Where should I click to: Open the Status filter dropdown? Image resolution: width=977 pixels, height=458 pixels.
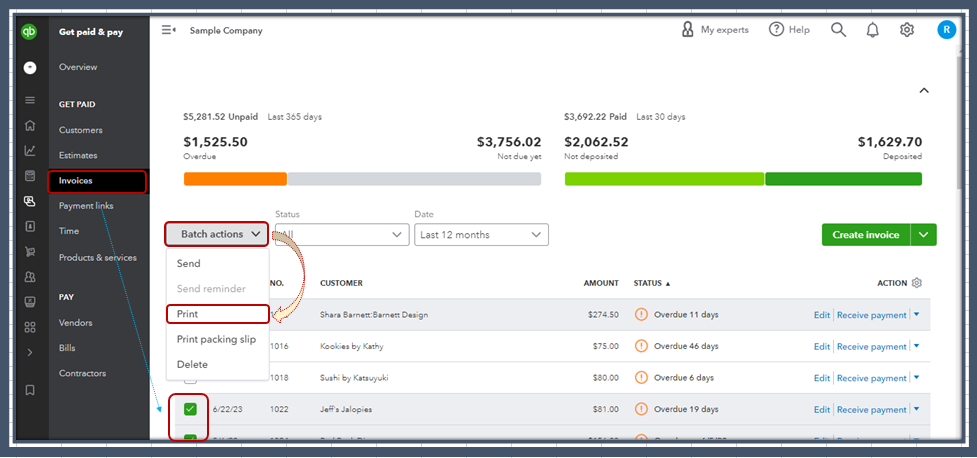pos(342,235)
